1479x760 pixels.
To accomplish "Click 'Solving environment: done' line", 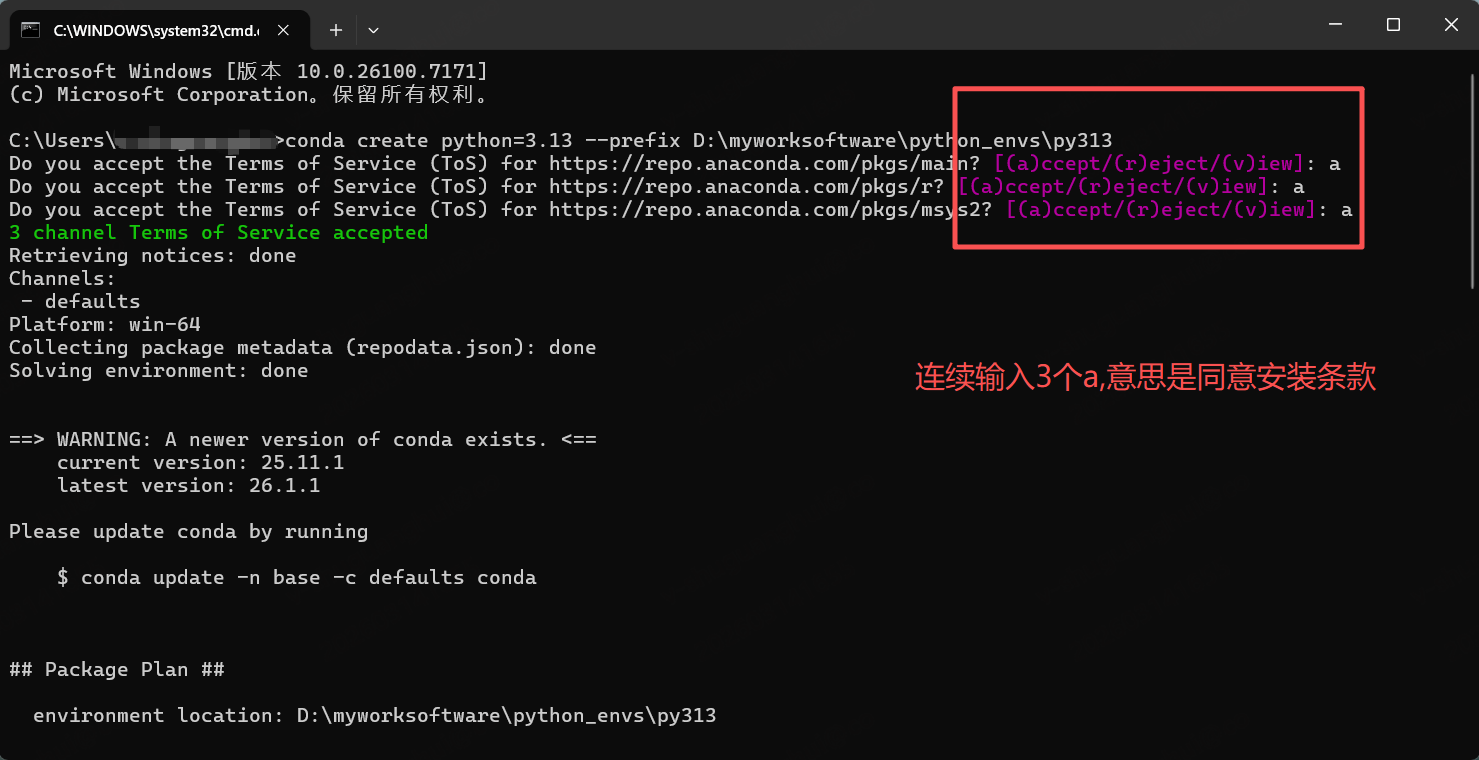I will [x=159, y=370].
